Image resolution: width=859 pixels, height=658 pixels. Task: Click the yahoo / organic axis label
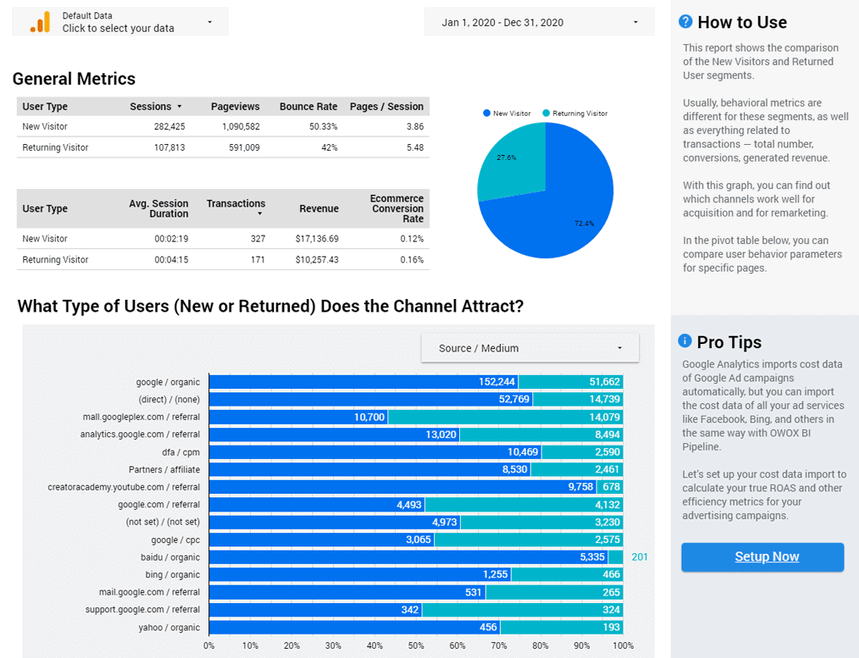(169, 627)
